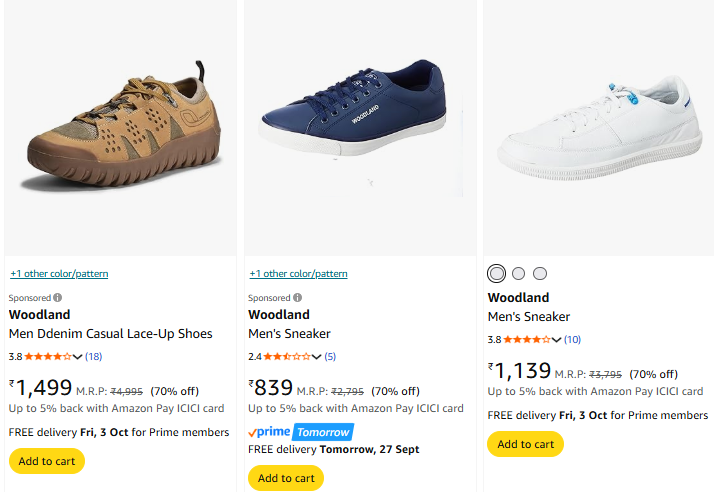
Task: Add the ₹839 navy sneaker to cart
Action: [286, 478]
